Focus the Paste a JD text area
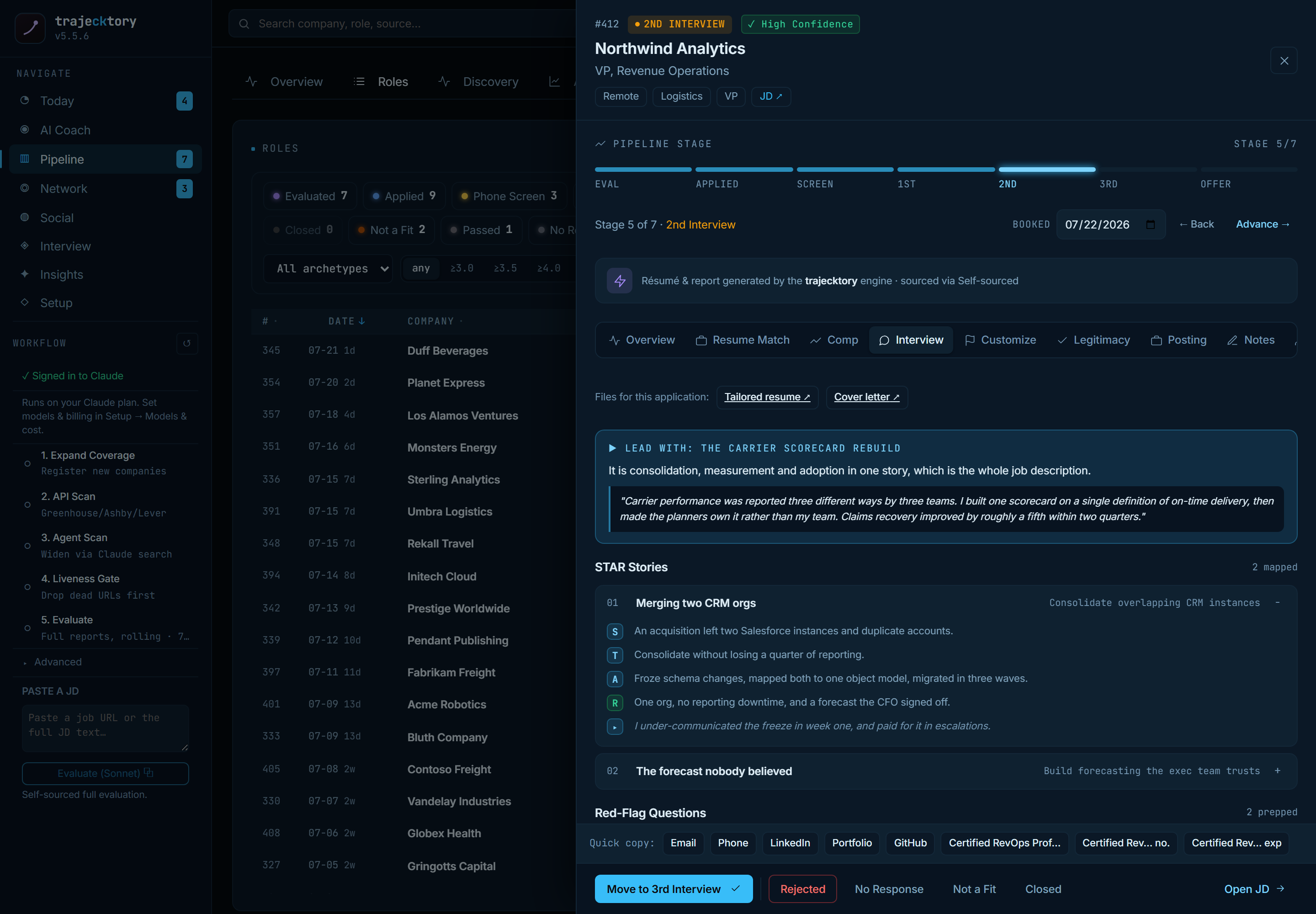1316x914 pixels. 106,728
